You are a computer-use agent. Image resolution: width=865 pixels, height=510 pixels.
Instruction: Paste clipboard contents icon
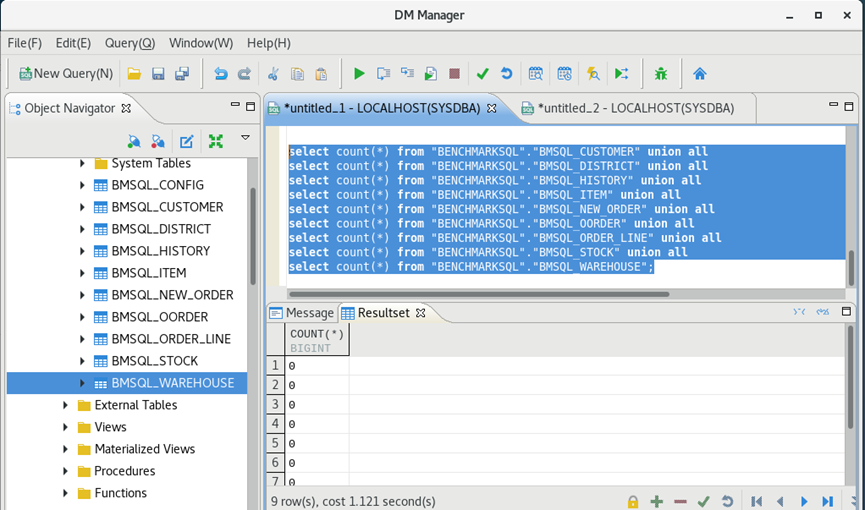click(x=321, y=73)
